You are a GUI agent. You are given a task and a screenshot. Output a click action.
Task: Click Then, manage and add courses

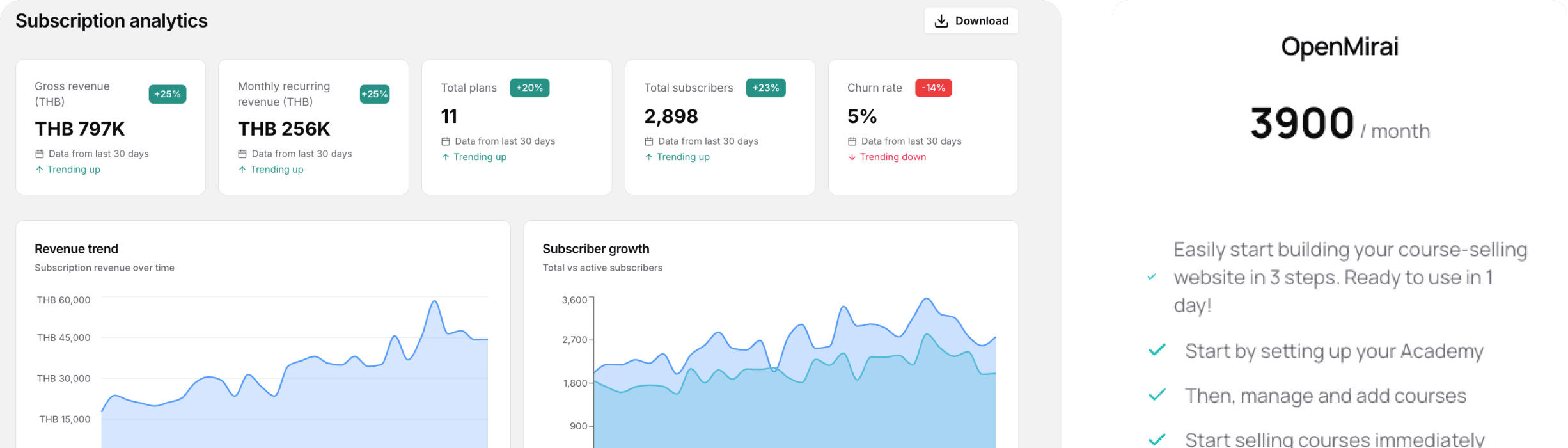point(1326,396)
